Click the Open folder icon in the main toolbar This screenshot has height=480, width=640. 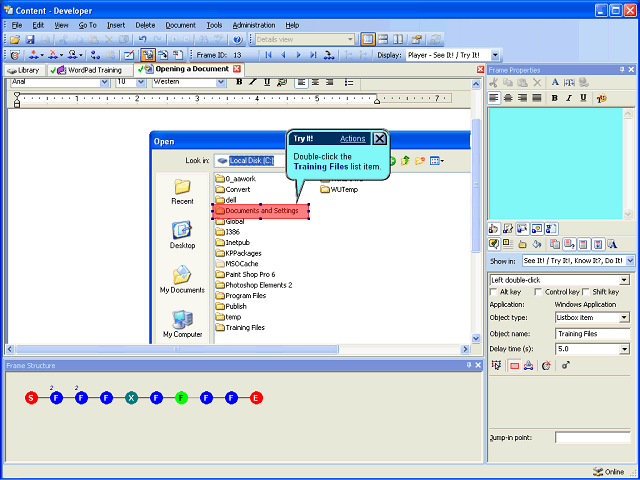pyautogui.click(x=15, y=40)
